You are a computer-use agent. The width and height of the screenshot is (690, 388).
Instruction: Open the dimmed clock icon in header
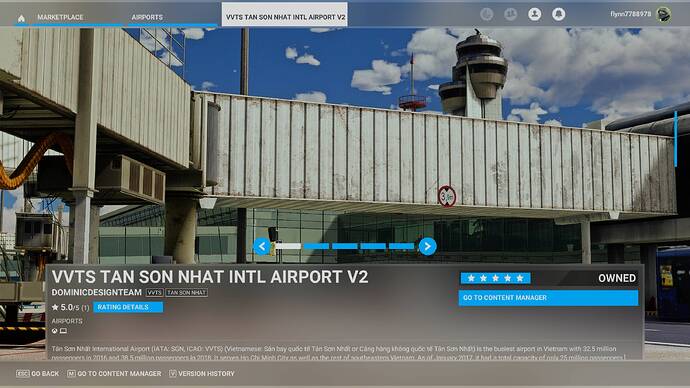pos(486,14)
